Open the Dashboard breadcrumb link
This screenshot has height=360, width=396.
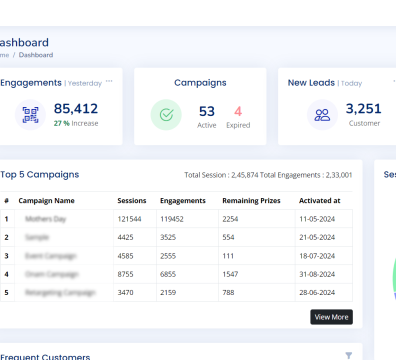coord(36,55)
